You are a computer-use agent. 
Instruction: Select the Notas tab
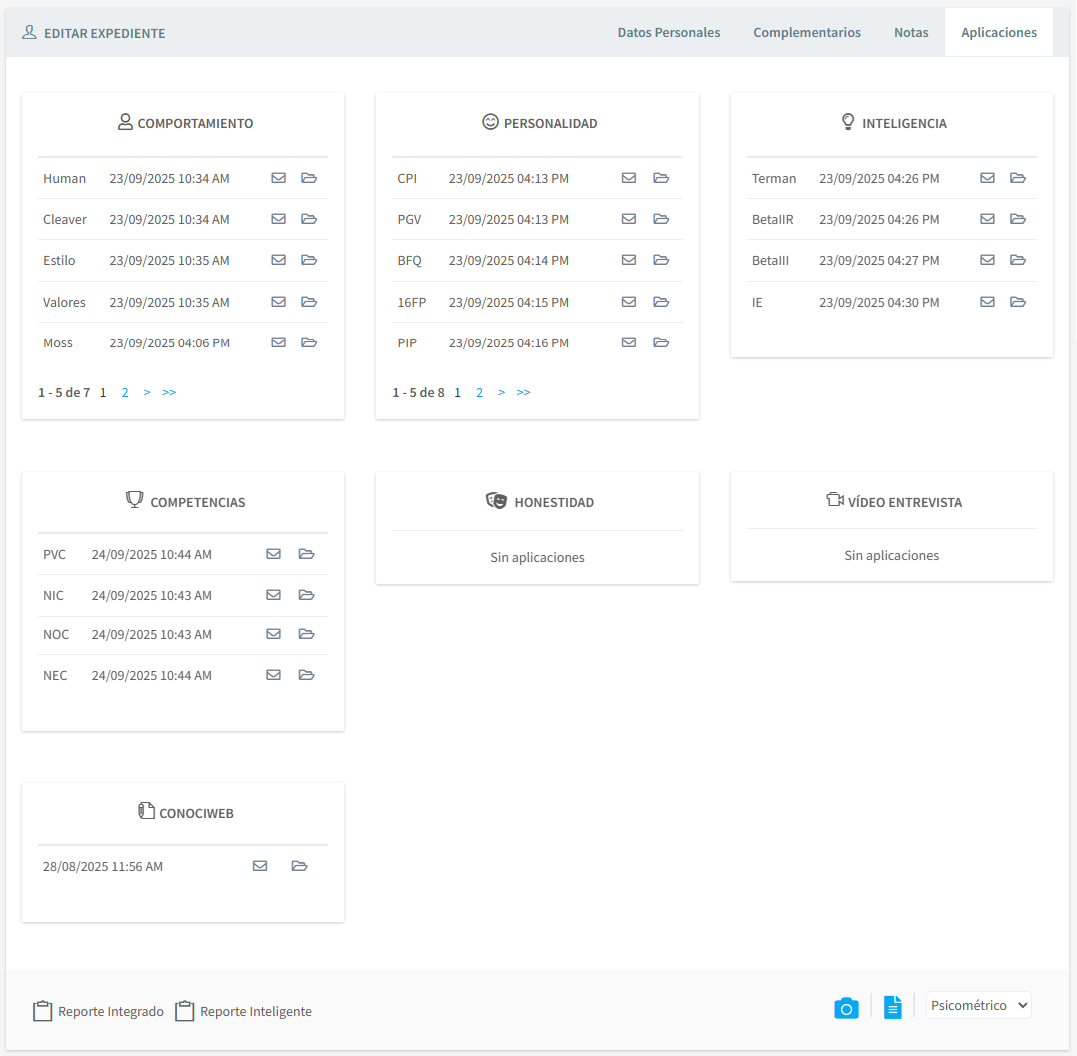[x=910, y=33]
